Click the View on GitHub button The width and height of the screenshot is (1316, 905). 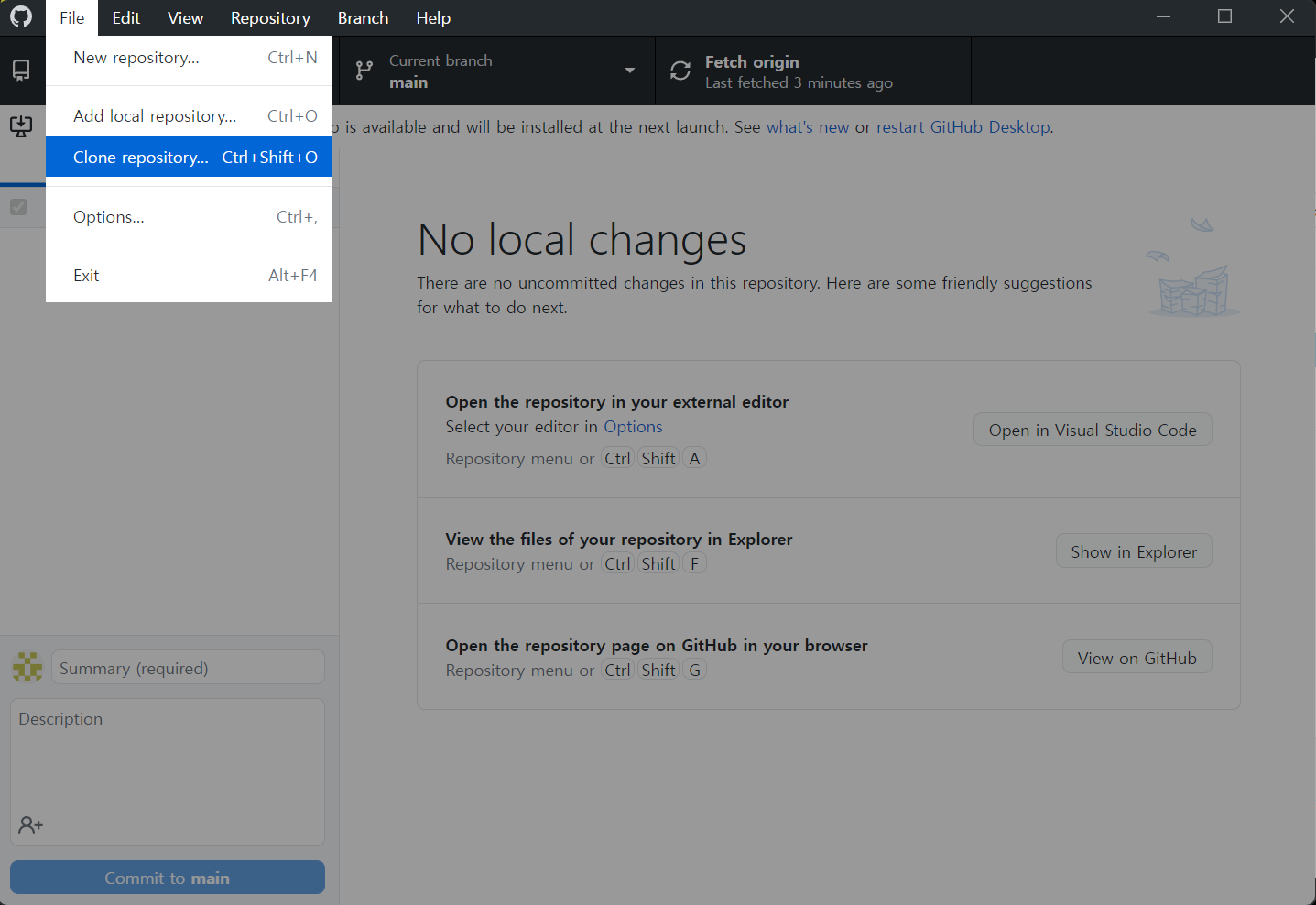pyautogui.click(x=1137, y=658)
